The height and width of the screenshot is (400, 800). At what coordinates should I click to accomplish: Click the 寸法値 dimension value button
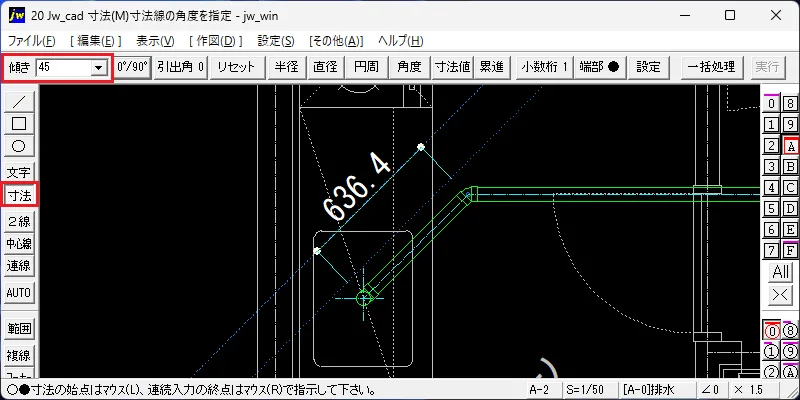tap(452, 67)
